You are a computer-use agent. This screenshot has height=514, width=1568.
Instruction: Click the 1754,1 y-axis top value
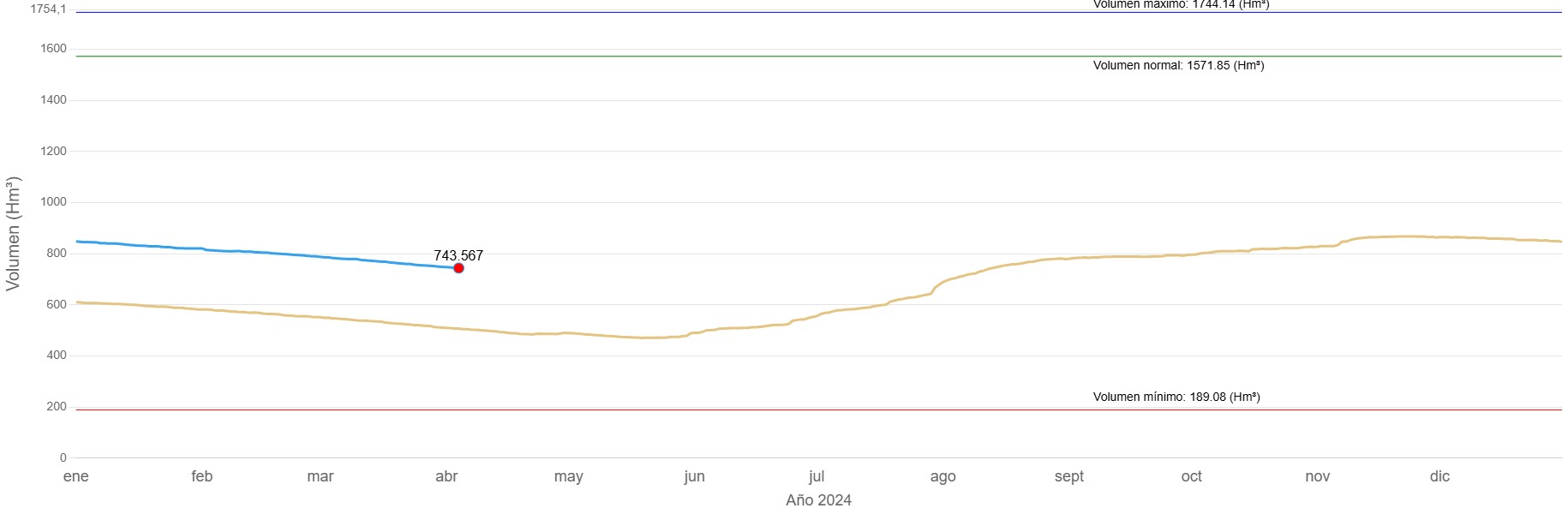(x=48, y=9)
